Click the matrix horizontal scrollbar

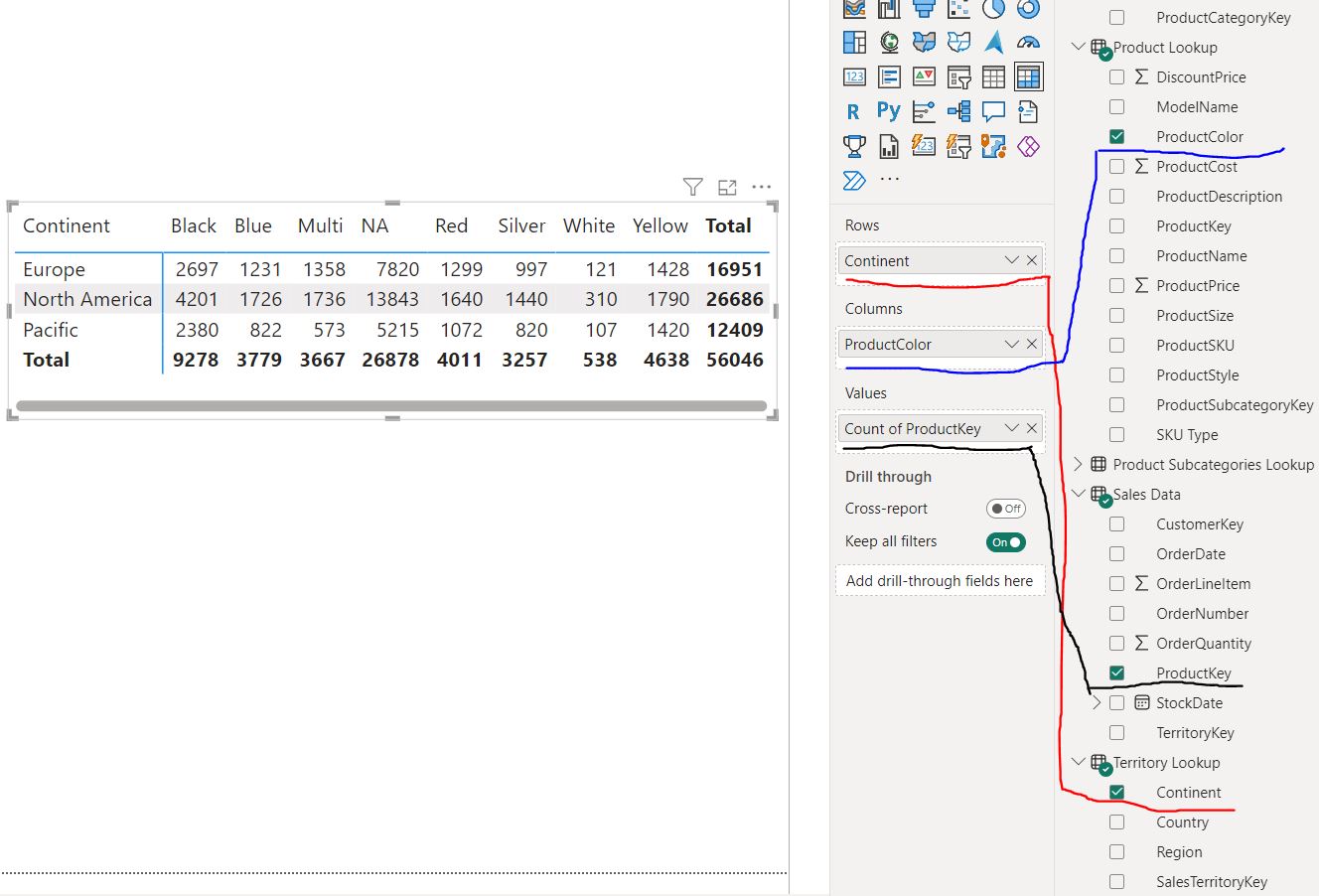391,405
